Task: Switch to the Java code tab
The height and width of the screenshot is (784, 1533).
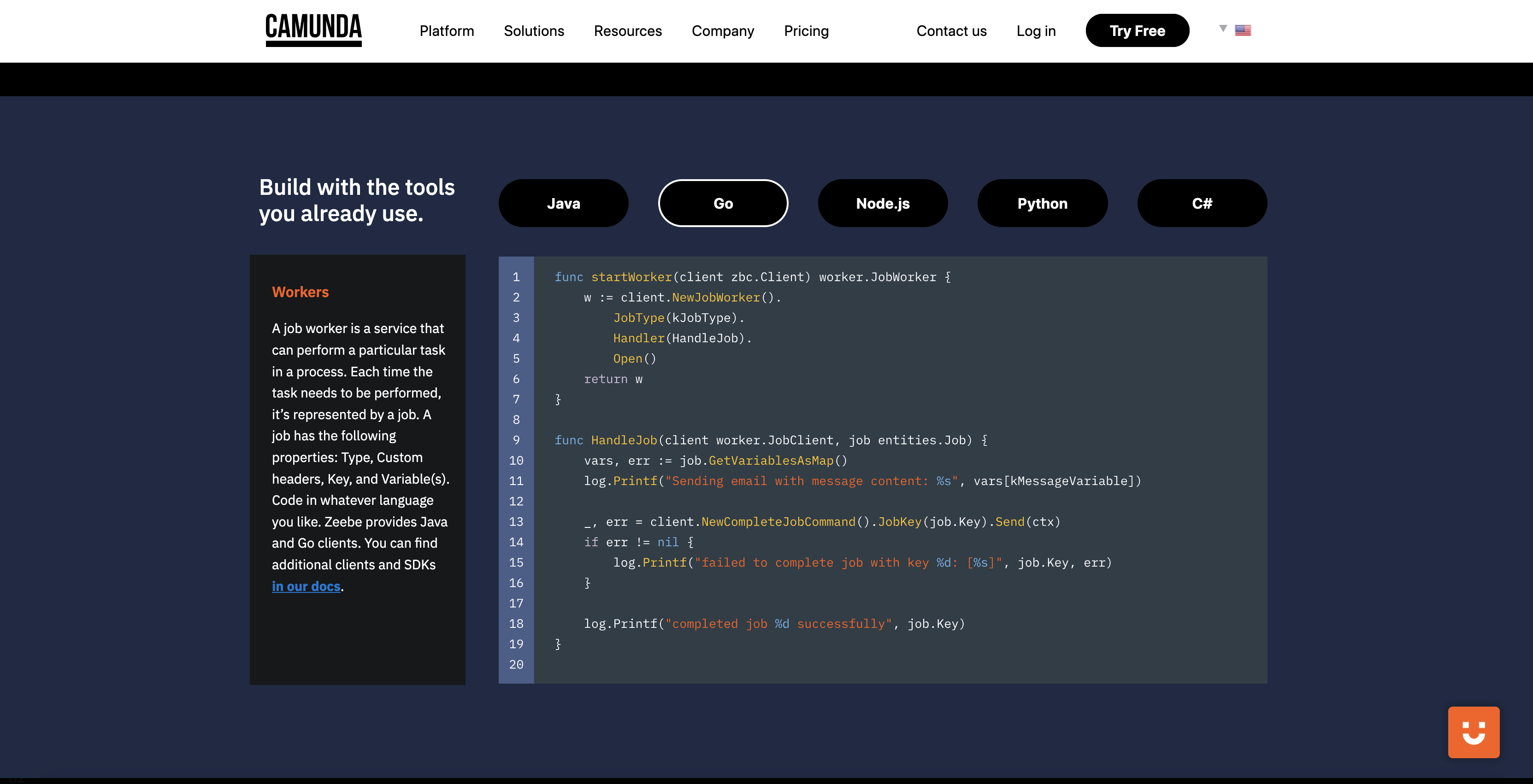Action: point(563,203)
